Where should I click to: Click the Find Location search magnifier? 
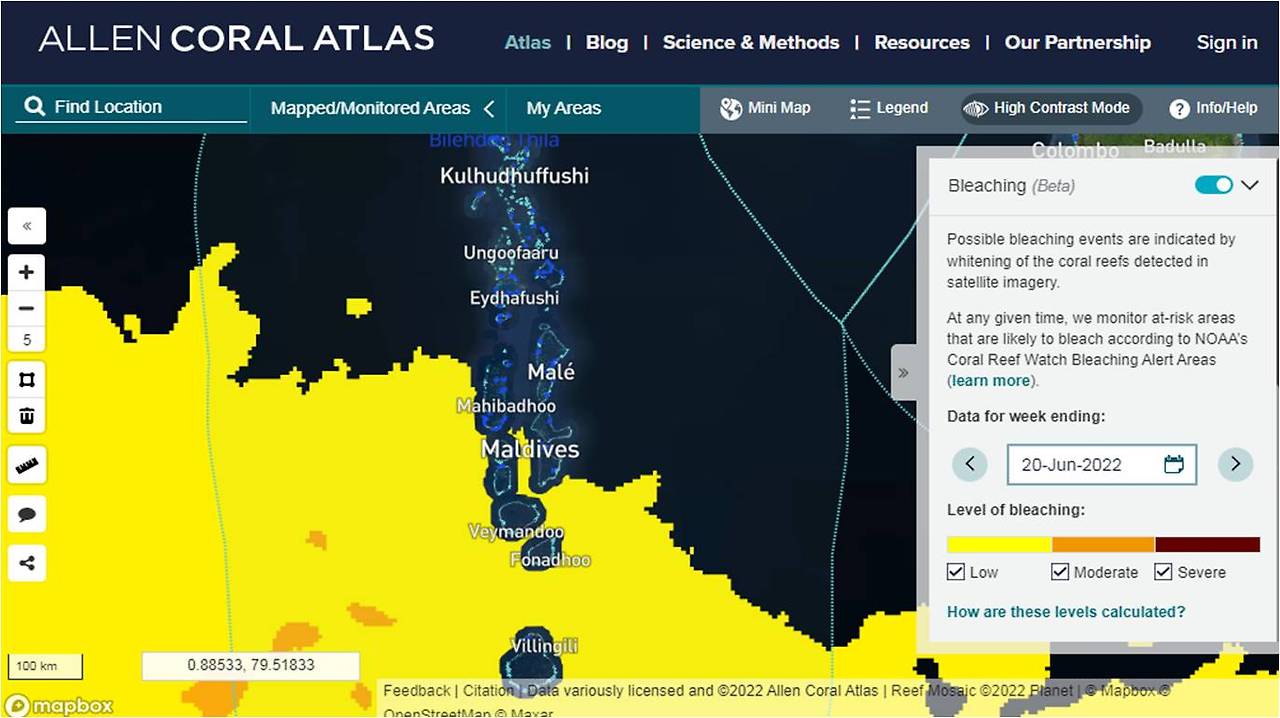(x=35, y=106)
